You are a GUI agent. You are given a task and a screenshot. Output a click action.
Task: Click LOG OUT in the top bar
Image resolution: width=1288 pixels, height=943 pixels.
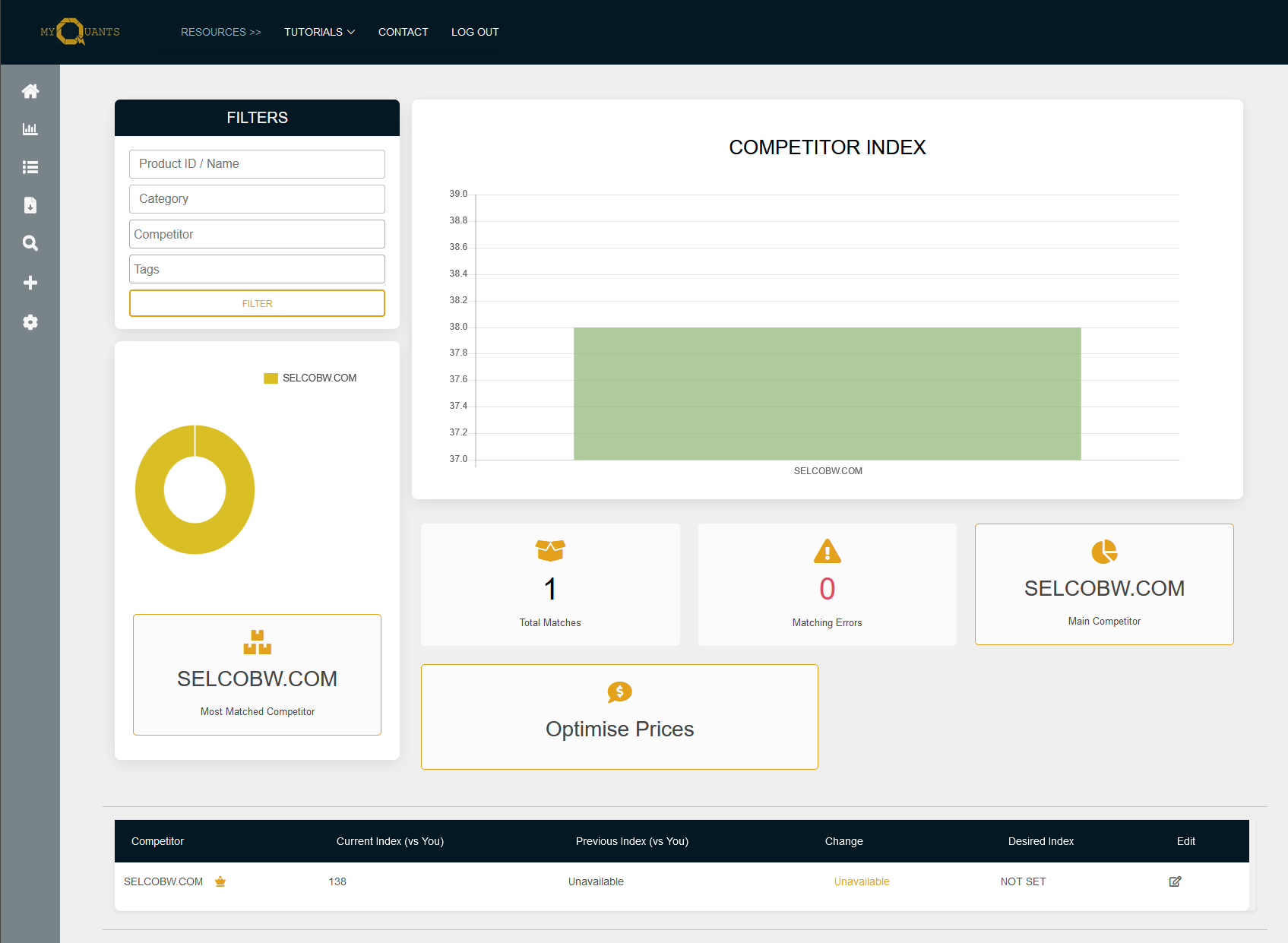click(475, 32)
